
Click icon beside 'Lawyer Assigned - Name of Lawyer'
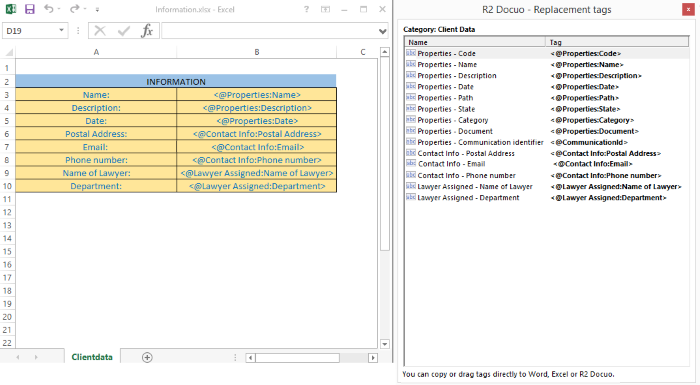coord(411,186)
